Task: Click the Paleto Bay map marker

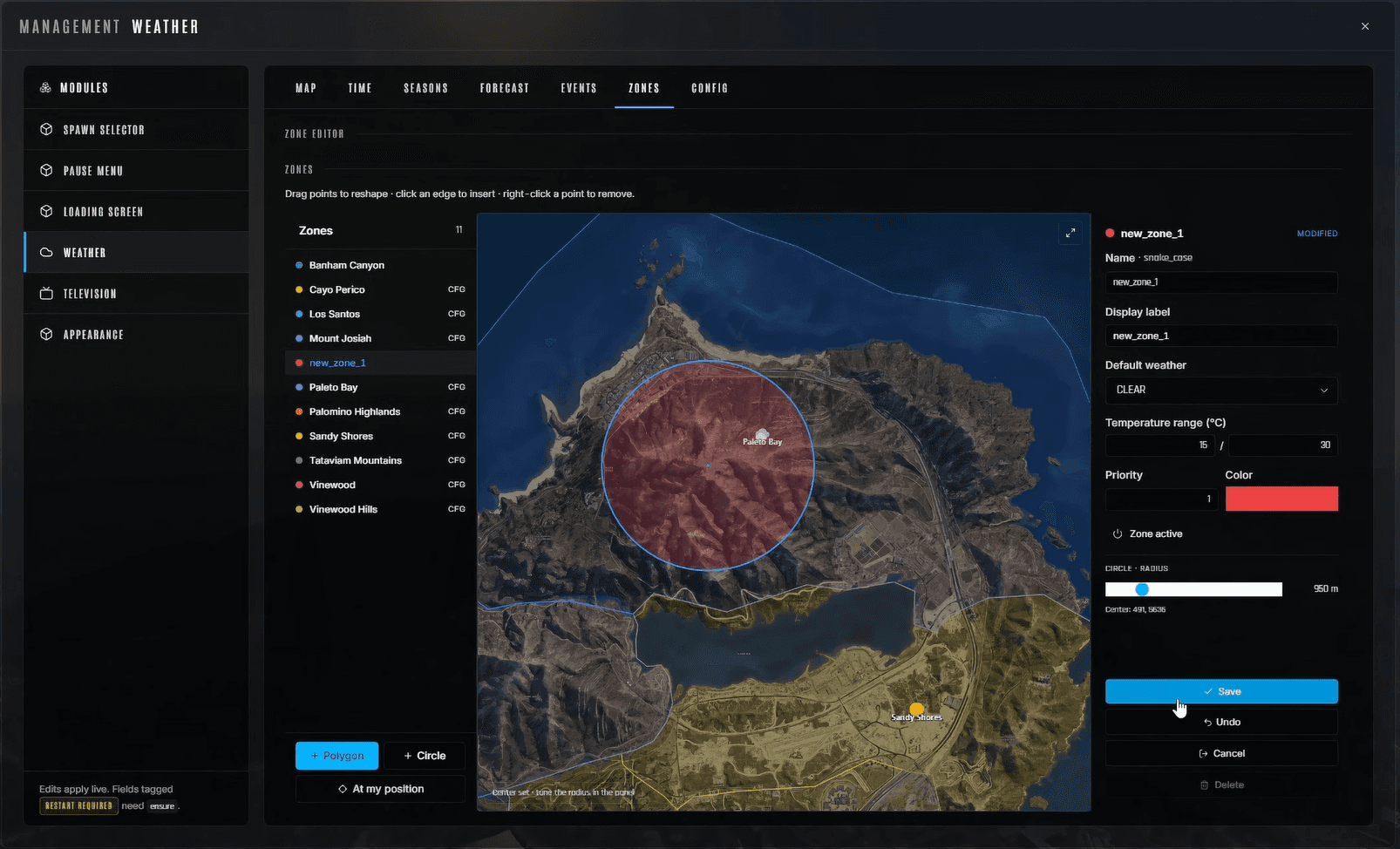Action: click(762, 435)
